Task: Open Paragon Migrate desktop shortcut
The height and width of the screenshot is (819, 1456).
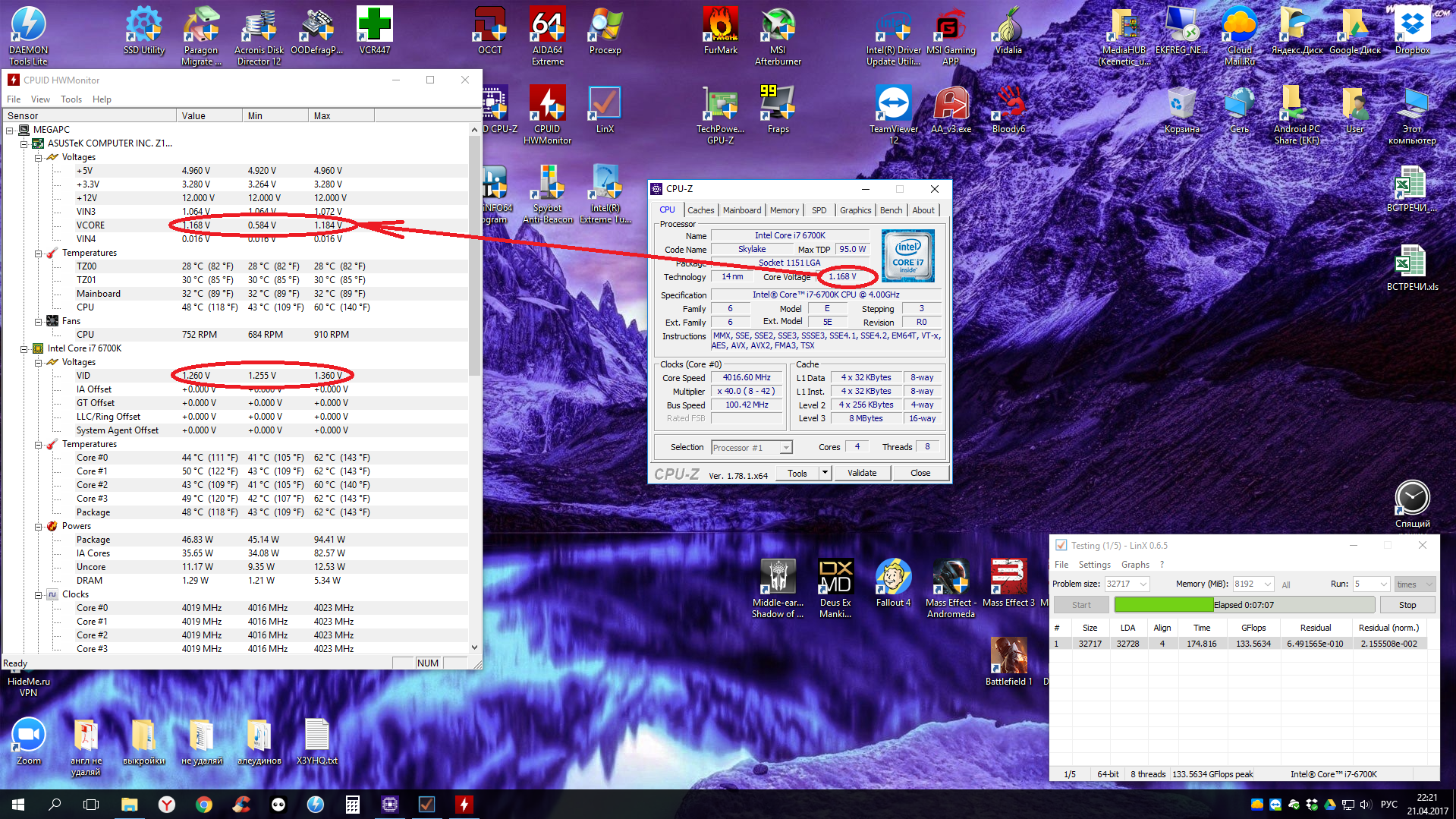Action: (x=201, y=35)
